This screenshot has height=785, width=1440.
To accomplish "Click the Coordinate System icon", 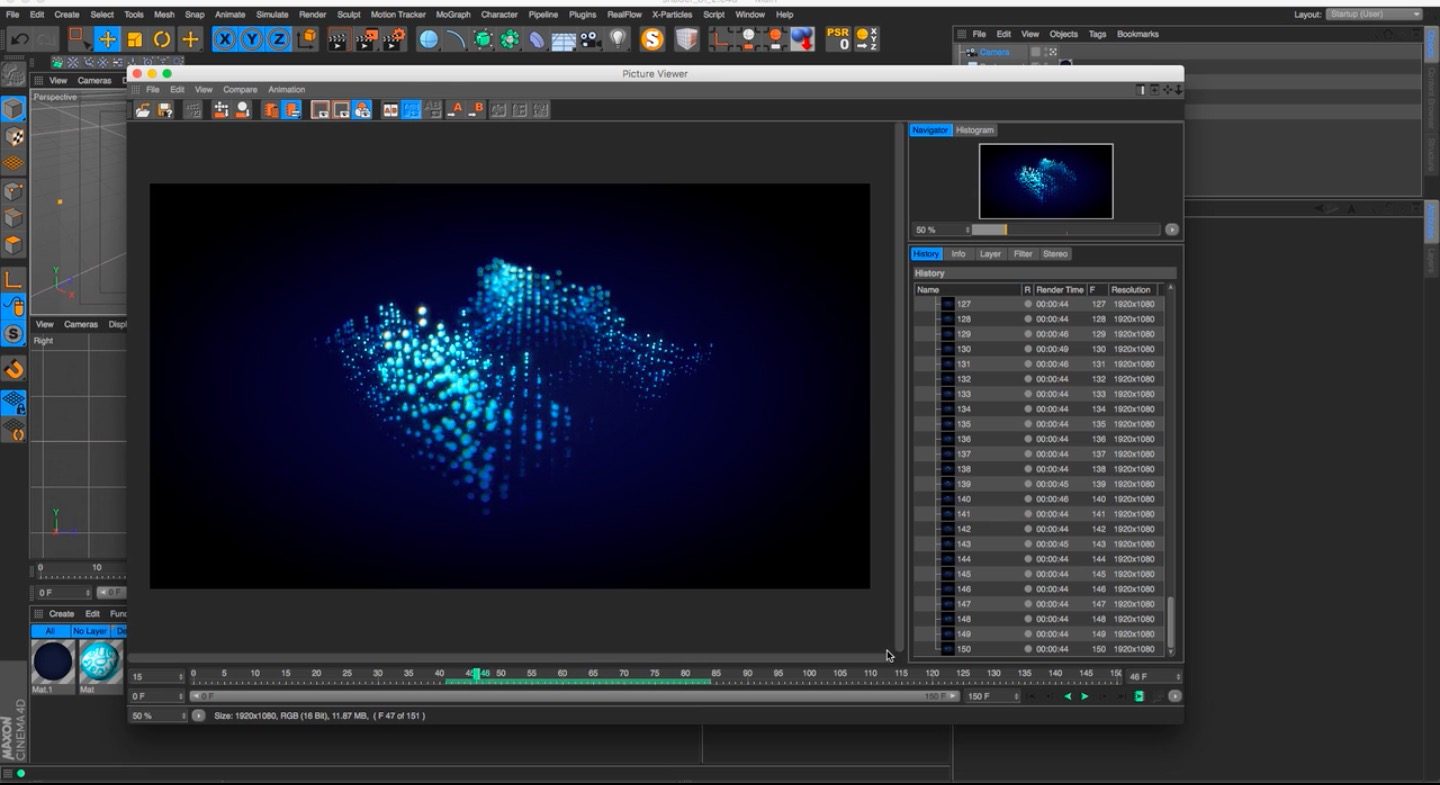I will tap(307, 39).
